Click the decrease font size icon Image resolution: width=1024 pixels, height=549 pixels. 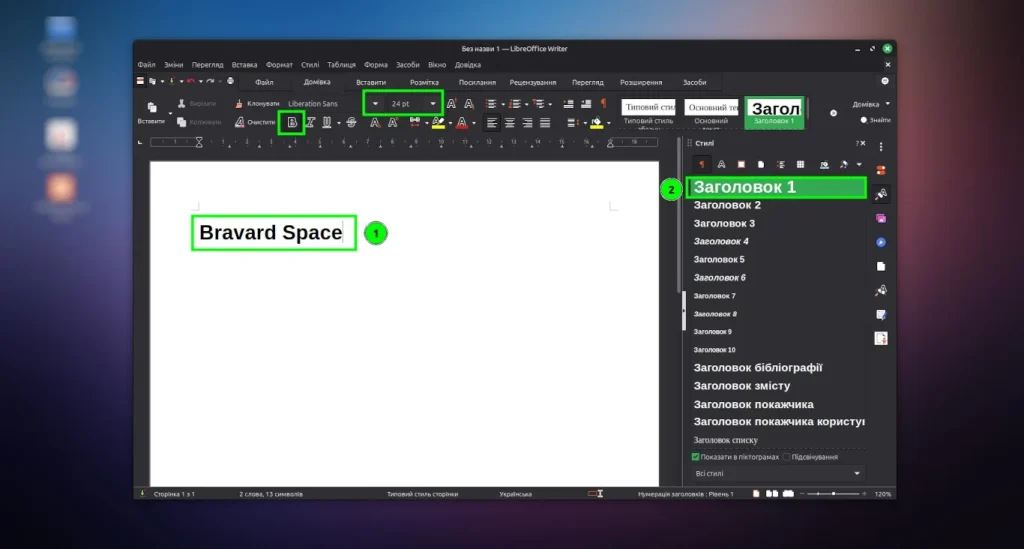469,104
